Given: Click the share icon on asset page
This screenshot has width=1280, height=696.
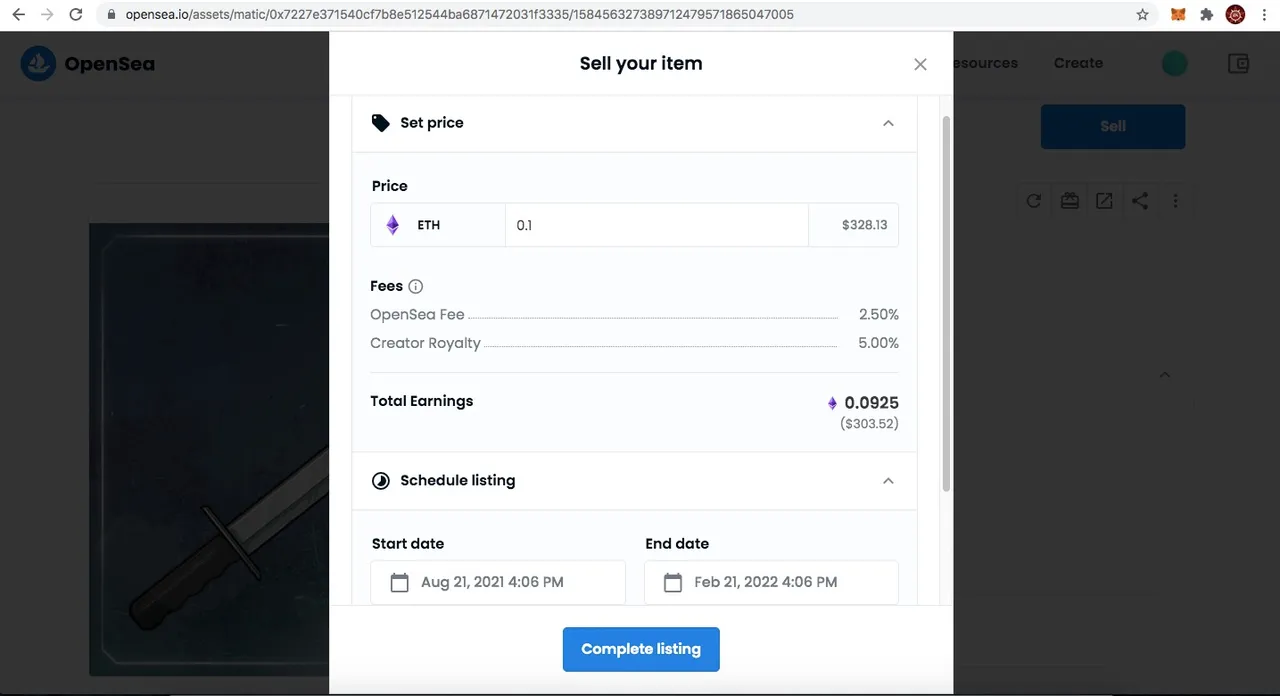Looking at the screenshot, I should (x=1140, y=201).
